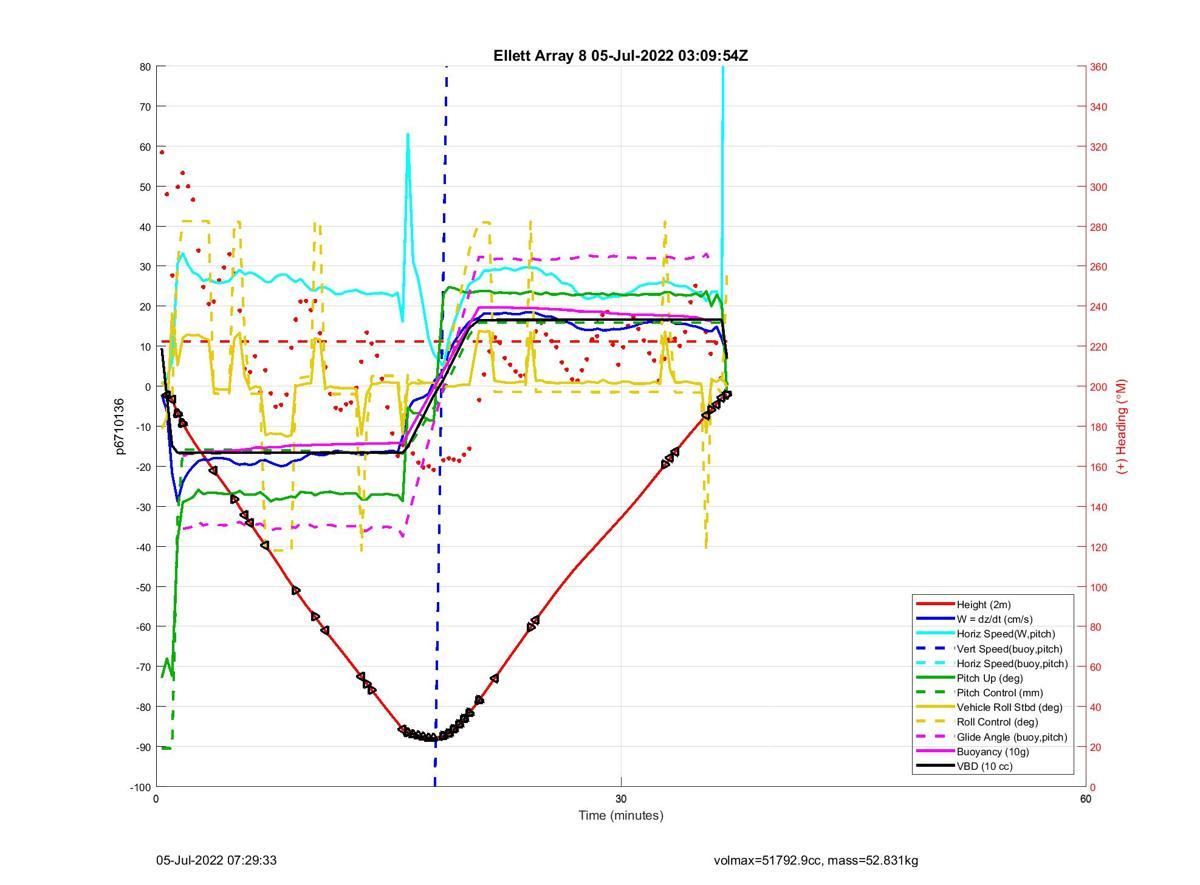The width and height of the screenshot is (1200, 885).
Task: Click the left axis tick label '80'
Action: click(x=145, y=67)
